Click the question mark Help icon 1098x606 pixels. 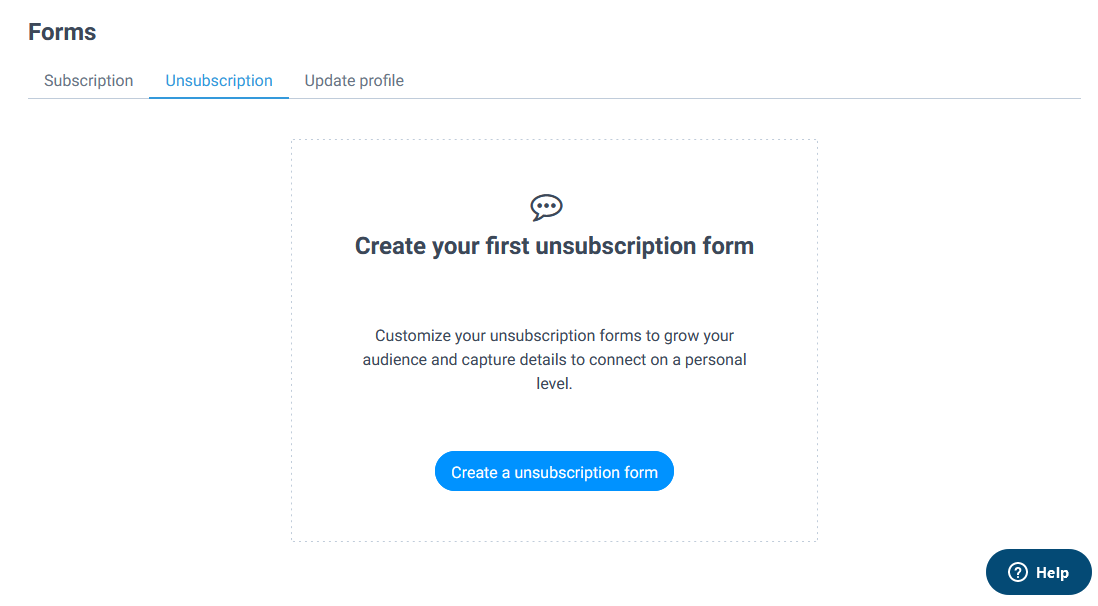[1017, 572]
